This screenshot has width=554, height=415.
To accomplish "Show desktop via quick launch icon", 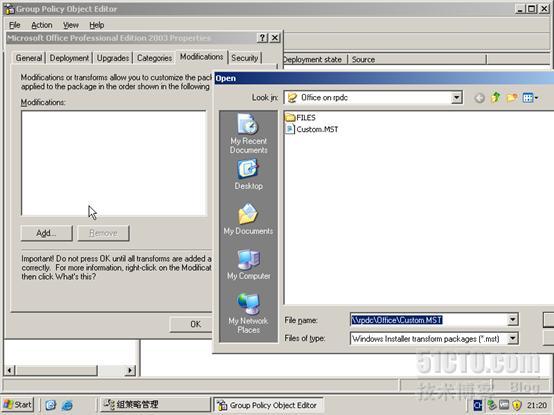I will (x=51, y=405).
